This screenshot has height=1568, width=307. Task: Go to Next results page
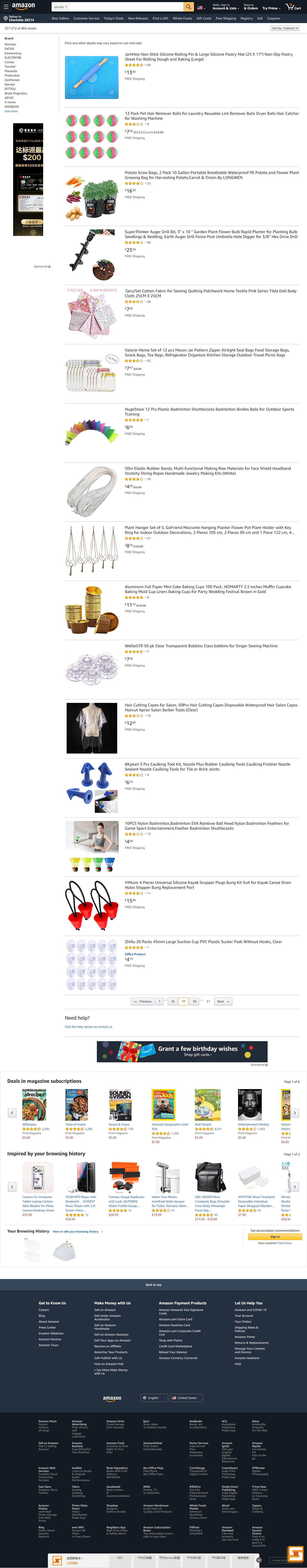click(223, 1001)
